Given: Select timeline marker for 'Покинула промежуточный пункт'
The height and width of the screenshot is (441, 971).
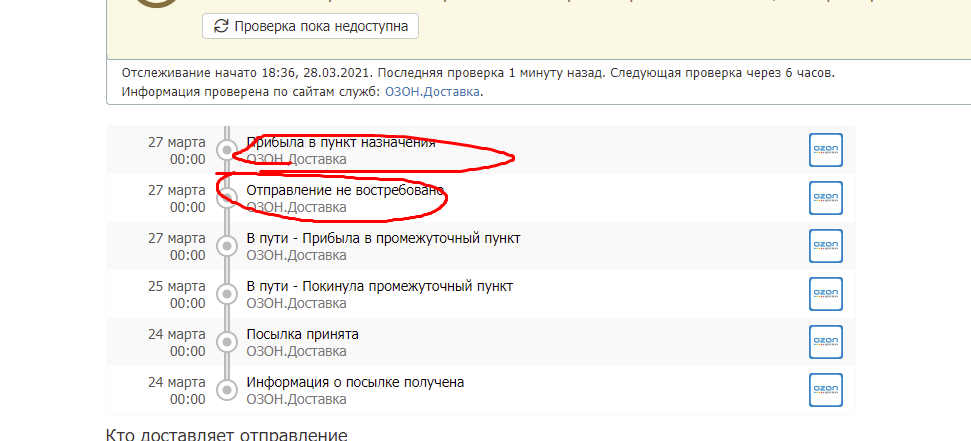Looking at the screenshot, I should point(227,294).
